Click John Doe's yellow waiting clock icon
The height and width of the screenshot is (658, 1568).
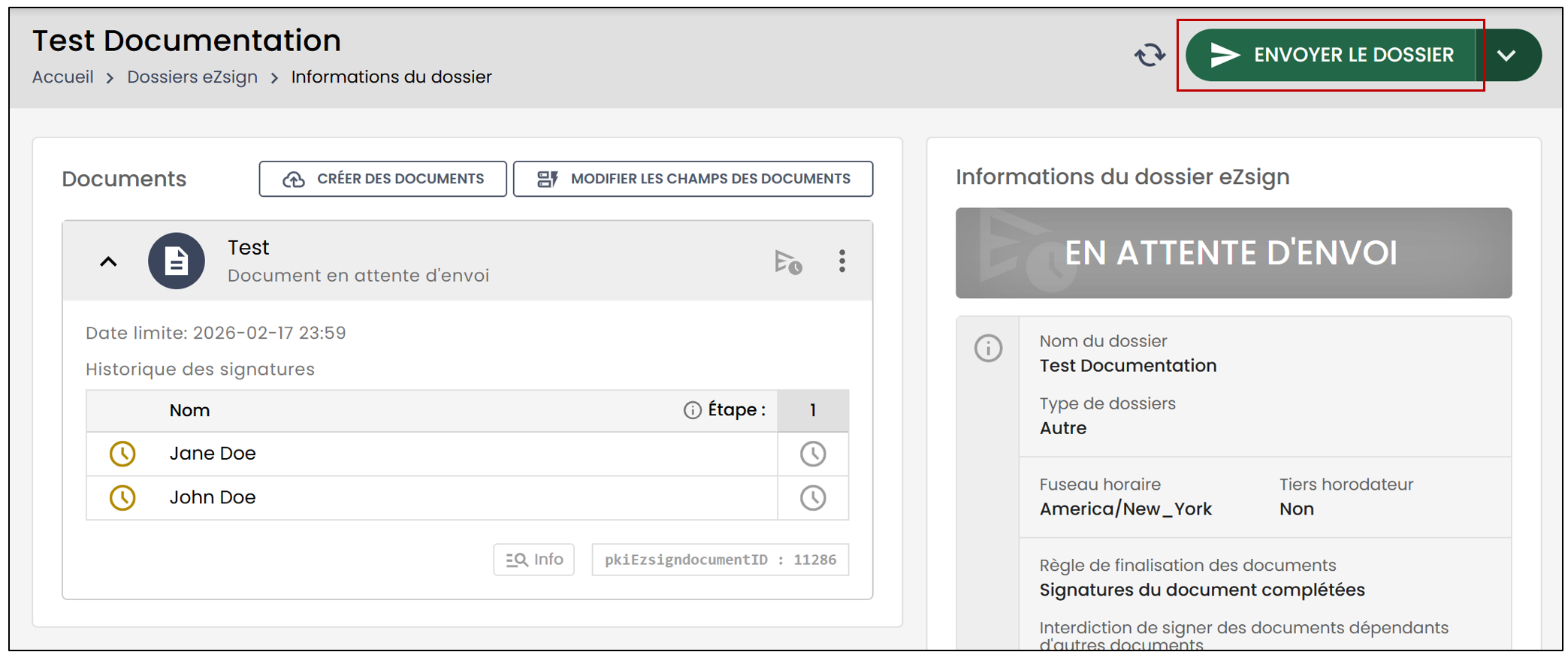coord(122,497)
